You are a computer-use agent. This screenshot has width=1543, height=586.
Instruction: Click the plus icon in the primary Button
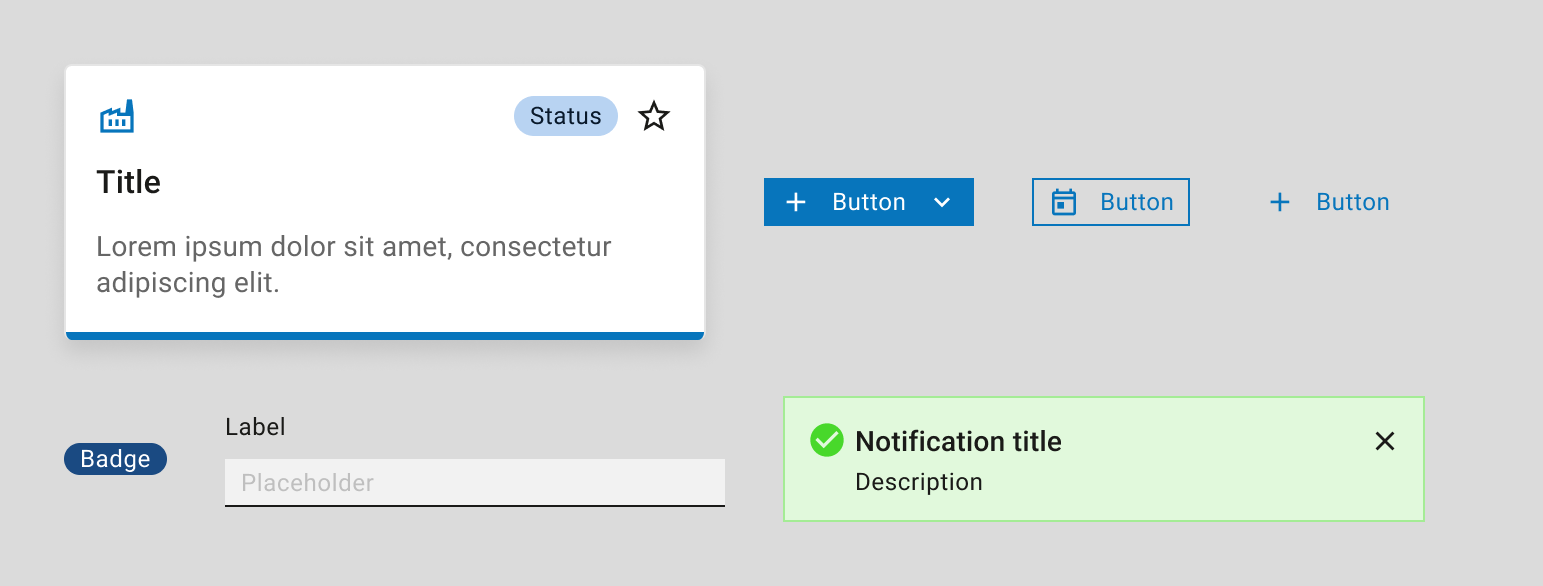(796, 202)
